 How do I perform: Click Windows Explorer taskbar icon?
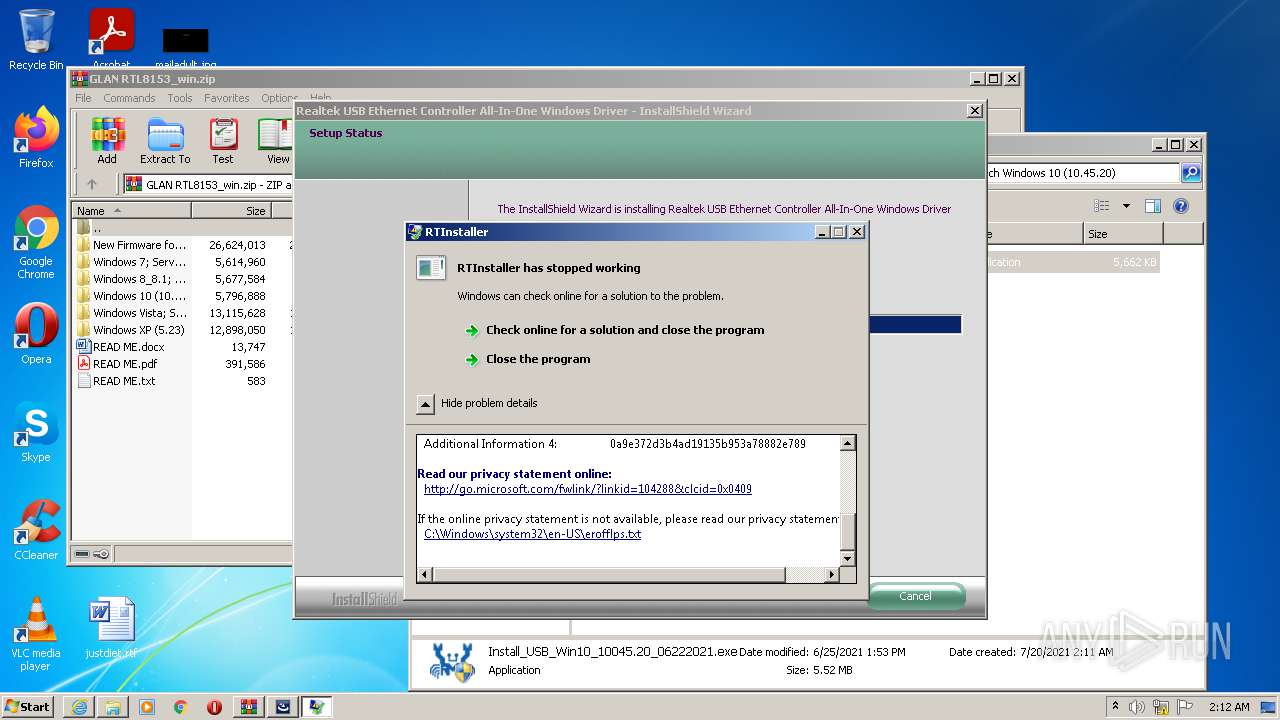click(113, 707)
